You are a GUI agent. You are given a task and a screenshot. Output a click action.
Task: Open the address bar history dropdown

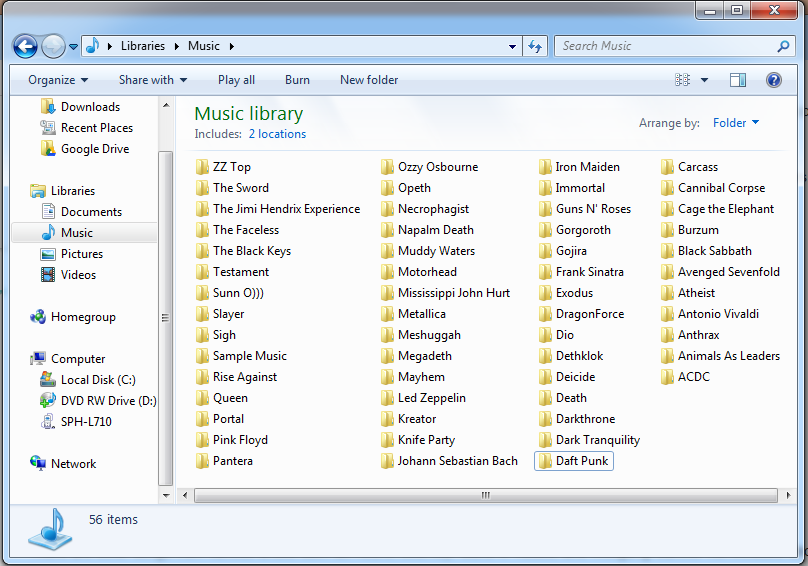click(512, 46)
